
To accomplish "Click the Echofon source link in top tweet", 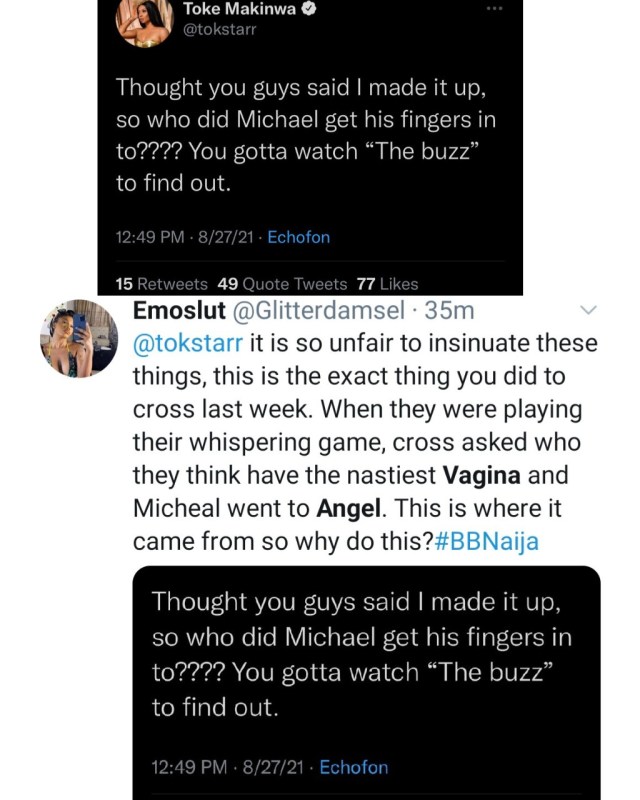I will (299, 237).
